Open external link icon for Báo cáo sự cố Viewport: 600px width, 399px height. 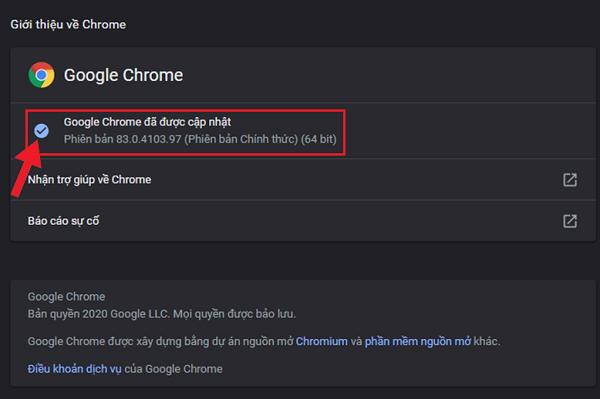pyautogui.click(x=570, y=221)
